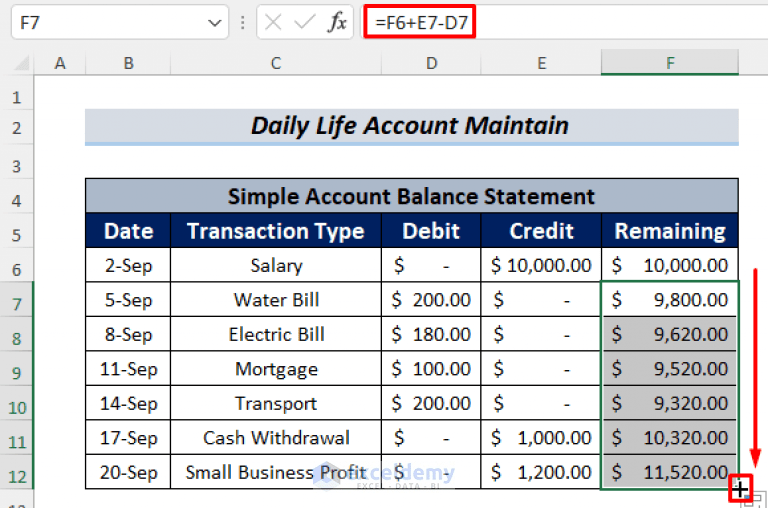This screenshot has width=768, height=508.
Task: Select the '20-Sep' date cell
Action: coord(128,472)
